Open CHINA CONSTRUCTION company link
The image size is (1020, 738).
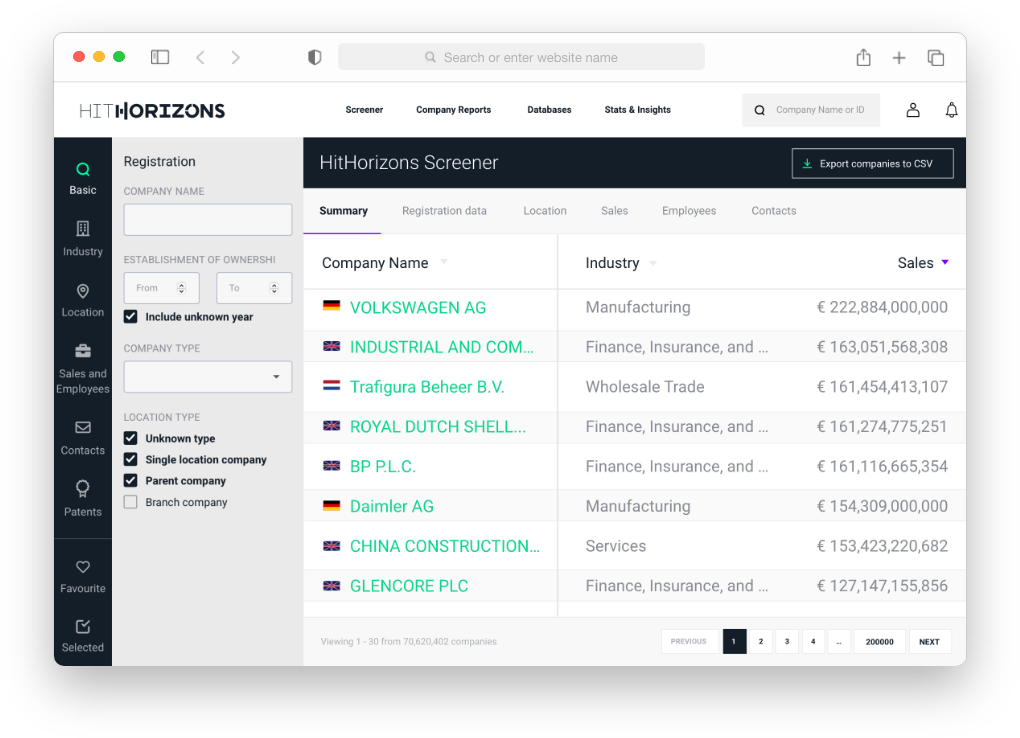coord(445,546)
